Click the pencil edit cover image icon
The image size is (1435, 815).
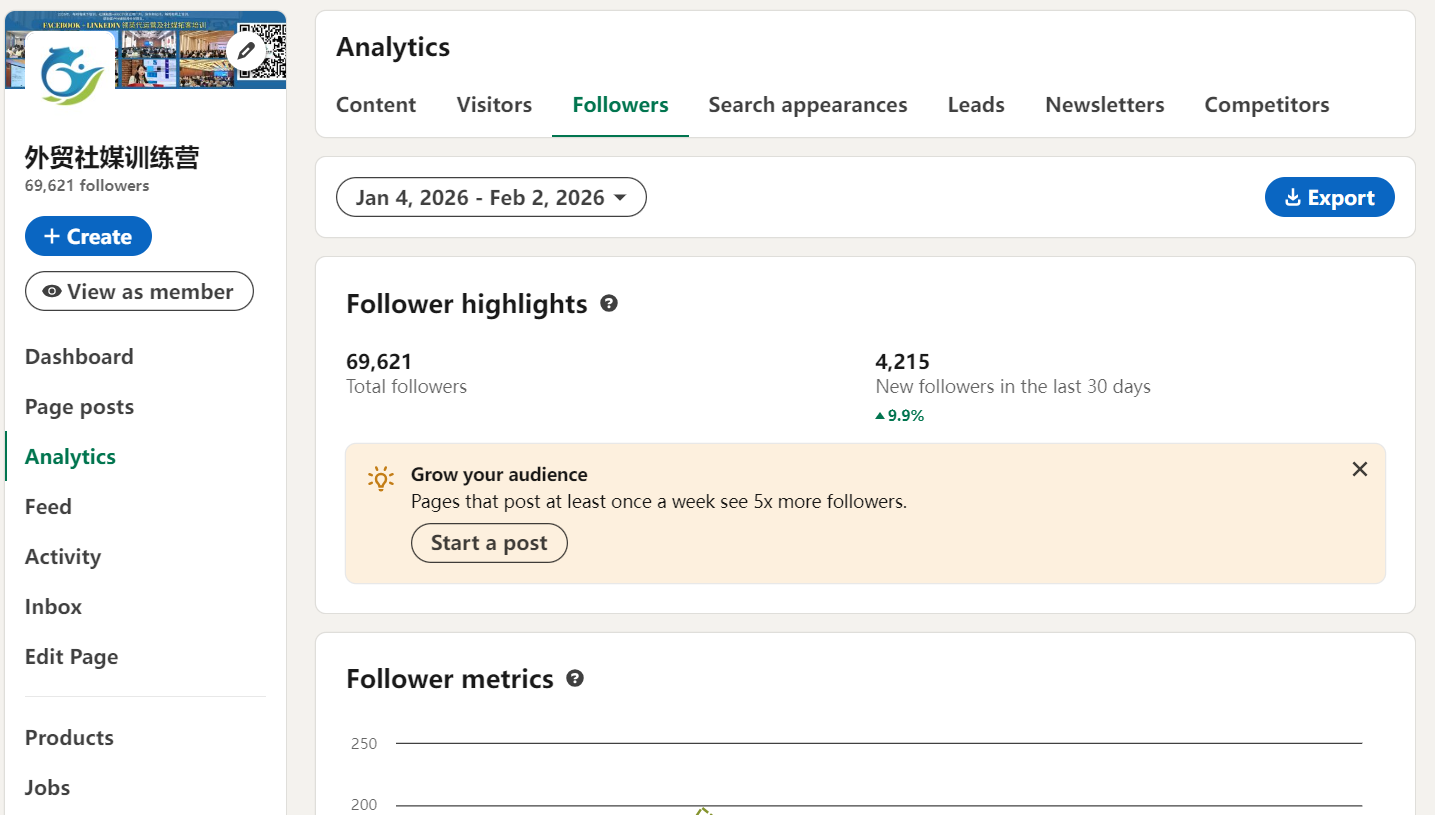pyautogui.click(x=246, y=50)
